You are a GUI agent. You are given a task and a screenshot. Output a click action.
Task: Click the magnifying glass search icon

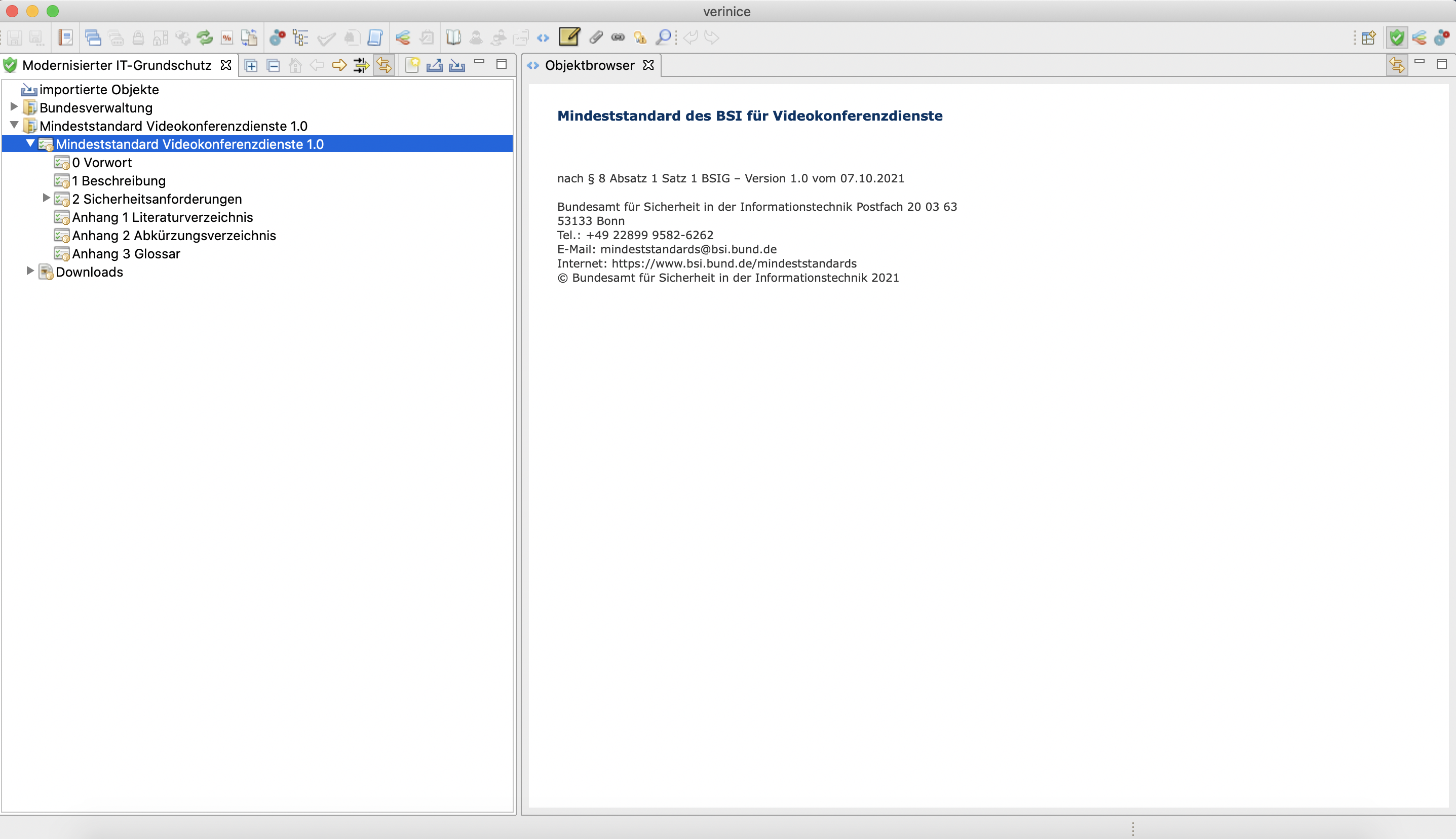pos(663,38)
